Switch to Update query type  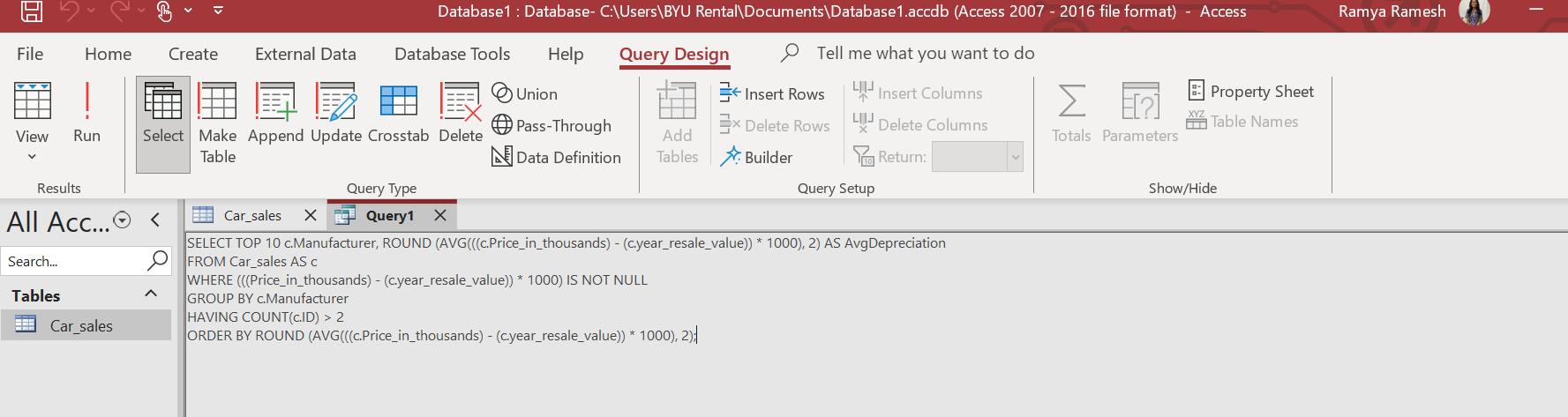[335, 112]
